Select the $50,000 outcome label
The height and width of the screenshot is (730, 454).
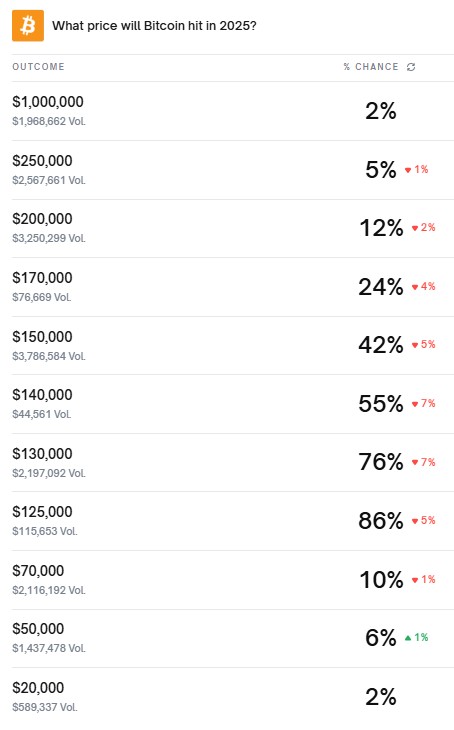(x=38, y=629)
